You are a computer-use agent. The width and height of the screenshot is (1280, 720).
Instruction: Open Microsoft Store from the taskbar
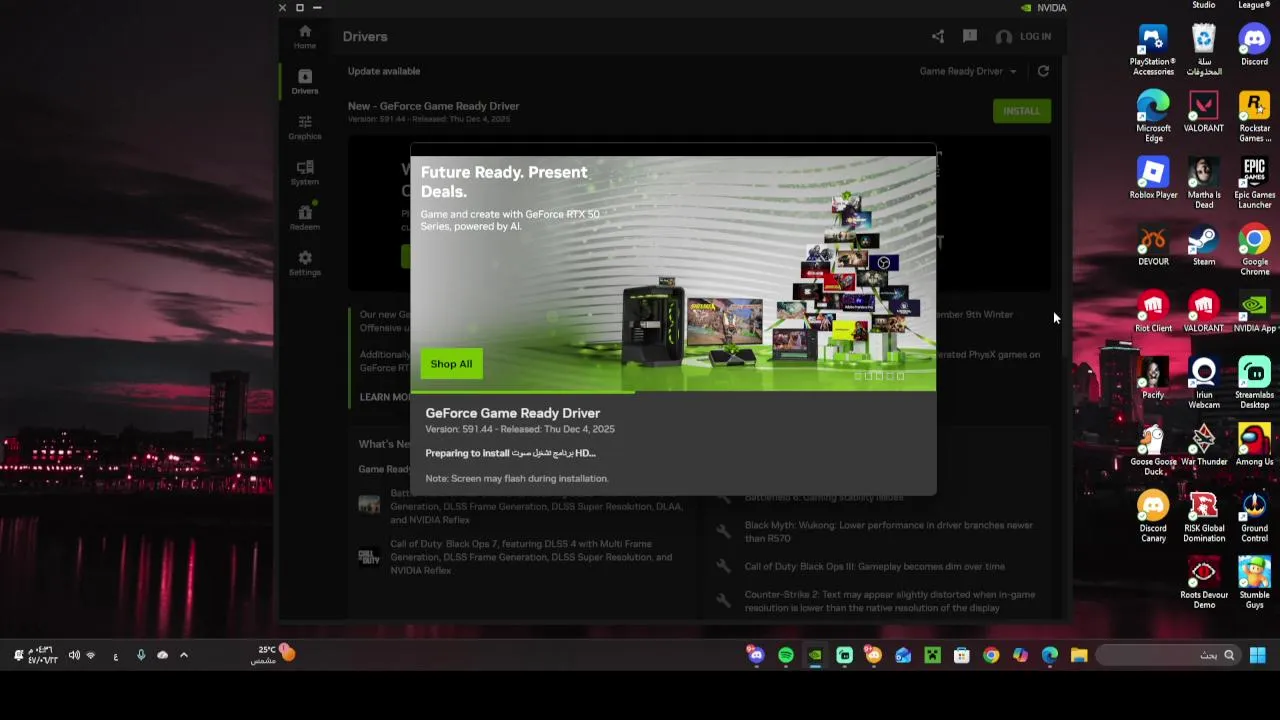[962, 655]
